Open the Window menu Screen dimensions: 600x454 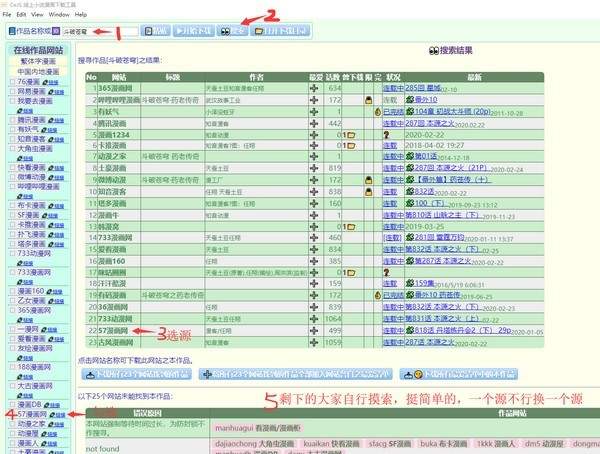59,15
